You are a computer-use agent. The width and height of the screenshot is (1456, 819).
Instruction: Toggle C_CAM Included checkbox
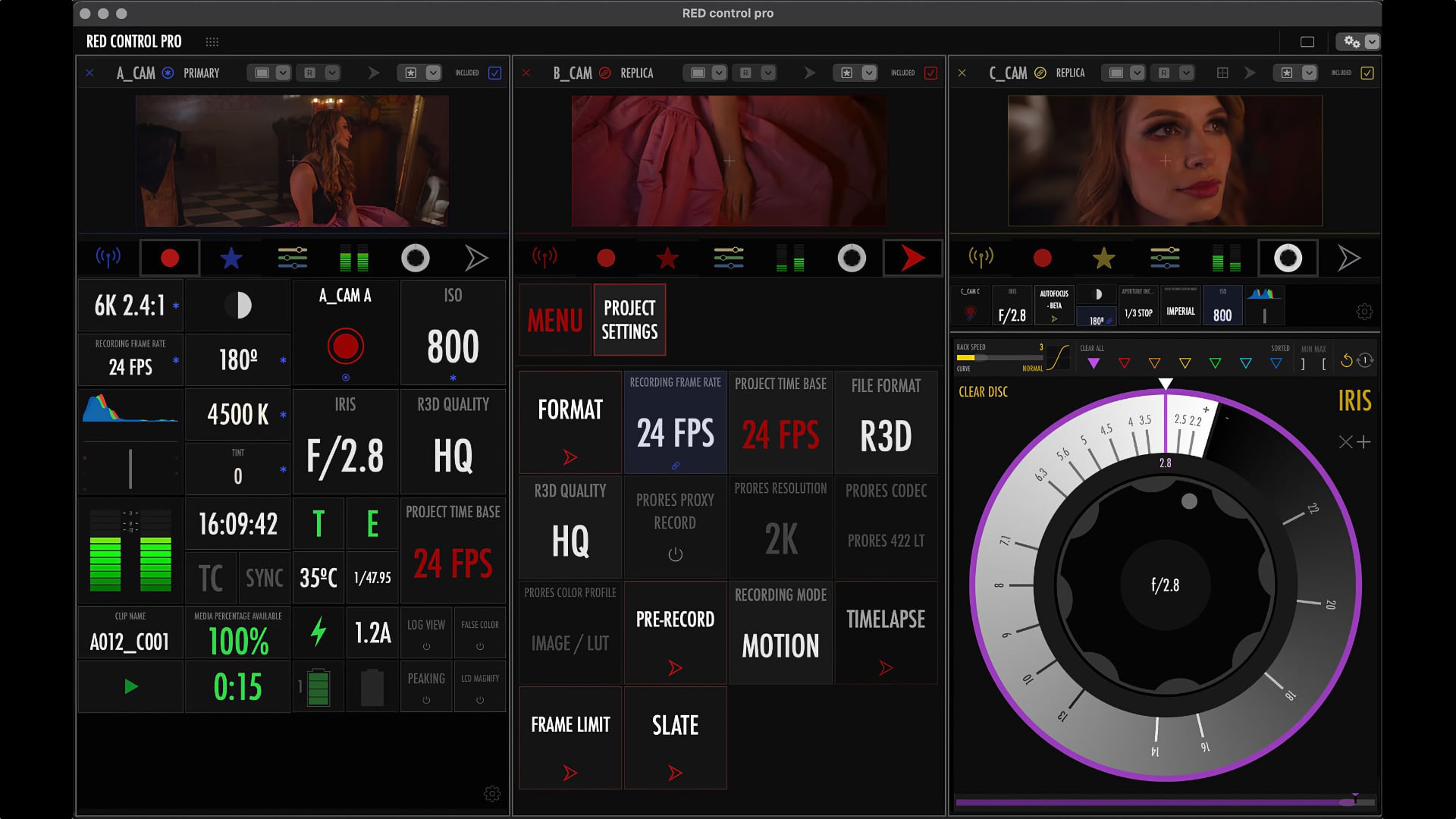(x=1367, y=73)
